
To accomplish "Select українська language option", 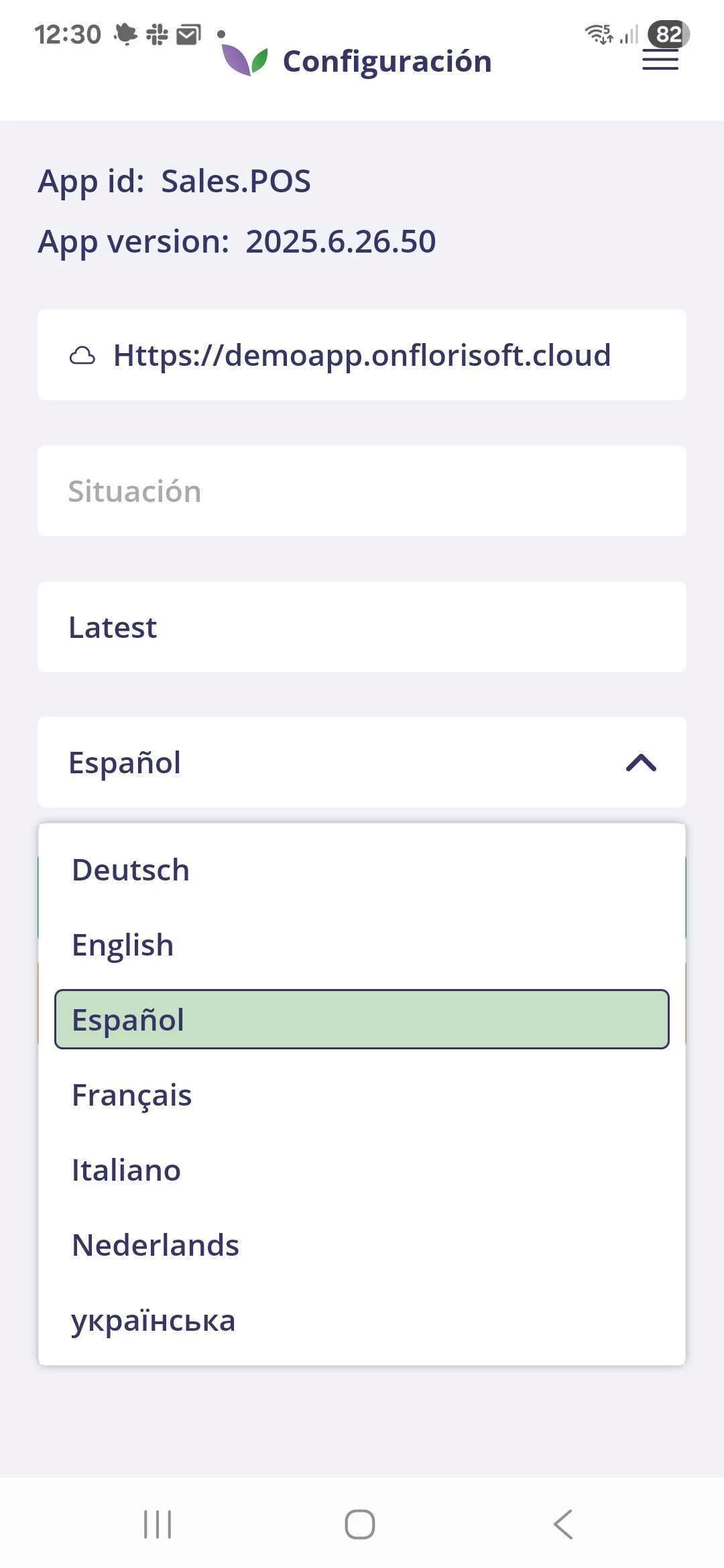I will pyautogui.click(x=154, y=1320).
